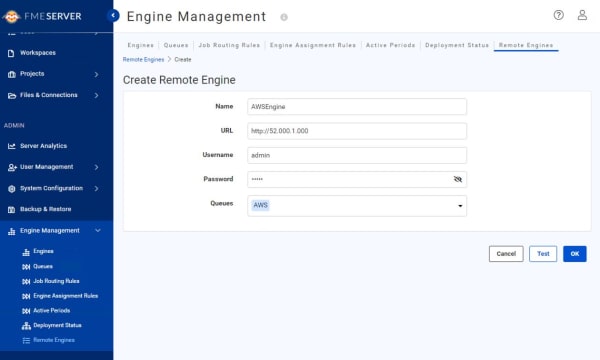
Task: Click the Password input field
Action: tap(357, 179)
